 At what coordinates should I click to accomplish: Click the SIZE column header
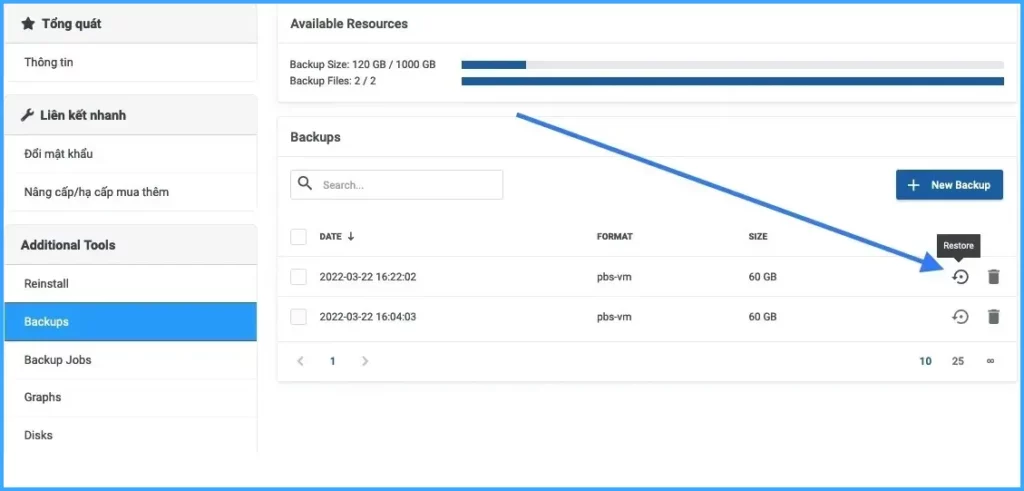tap(758, 236)
